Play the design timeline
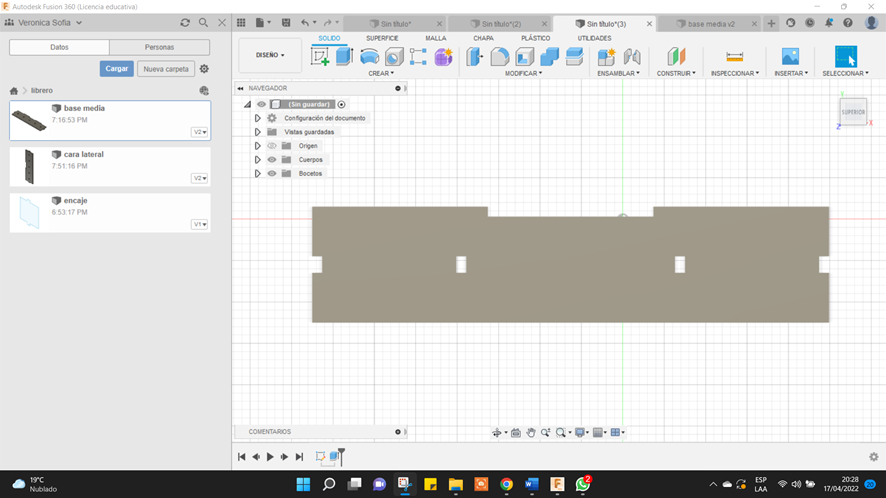 (270, 457)
